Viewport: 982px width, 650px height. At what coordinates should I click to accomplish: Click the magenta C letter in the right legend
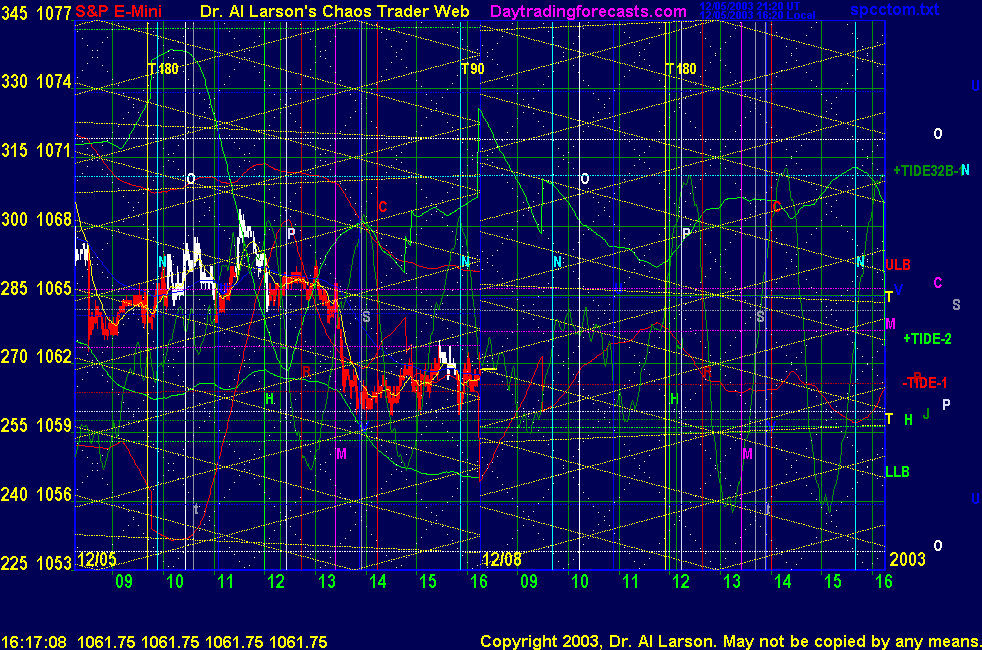(x=938, y=282)
